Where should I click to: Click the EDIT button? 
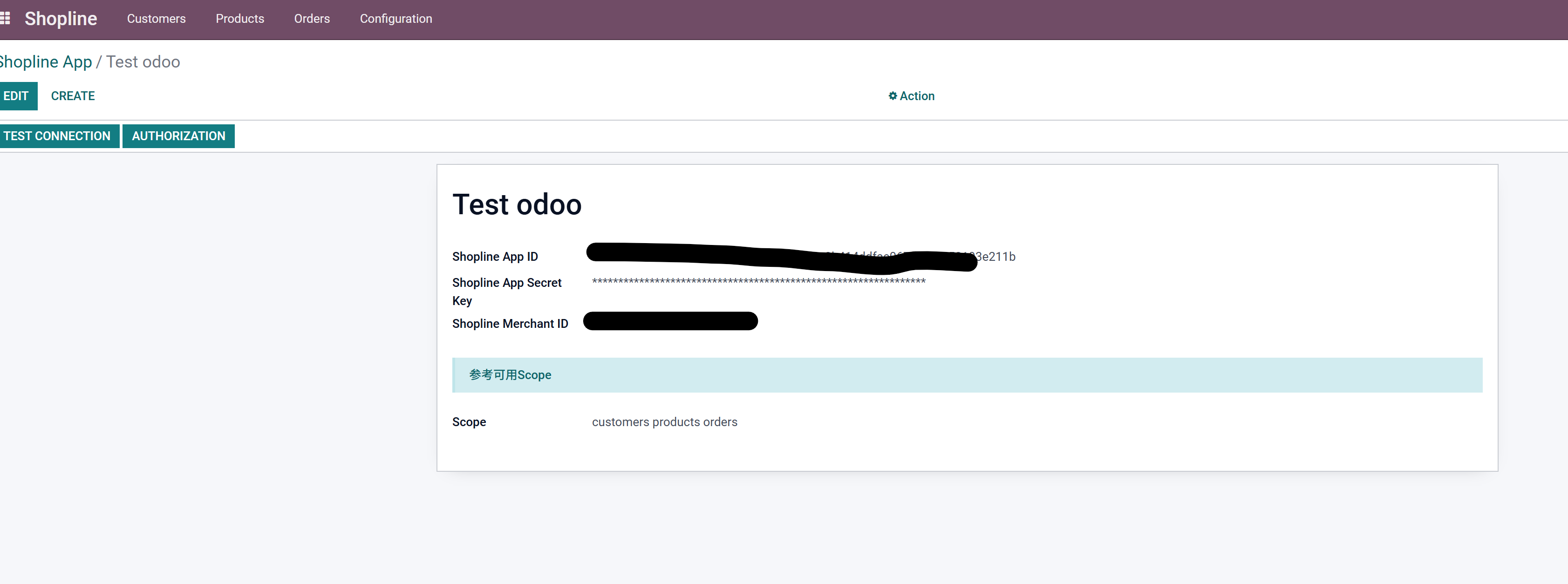point(16,96)
